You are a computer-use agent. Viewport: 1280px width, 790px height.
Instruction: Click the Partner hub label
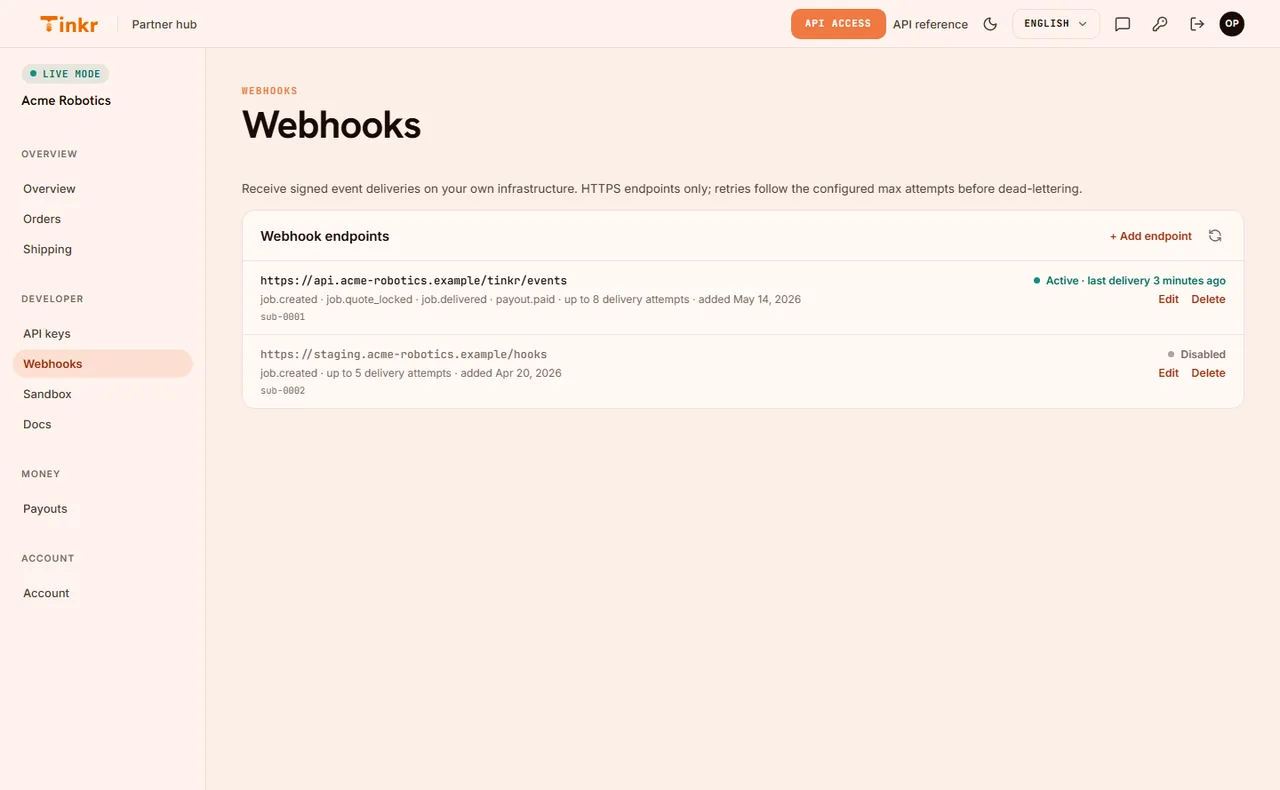click(x=164, y=24)
